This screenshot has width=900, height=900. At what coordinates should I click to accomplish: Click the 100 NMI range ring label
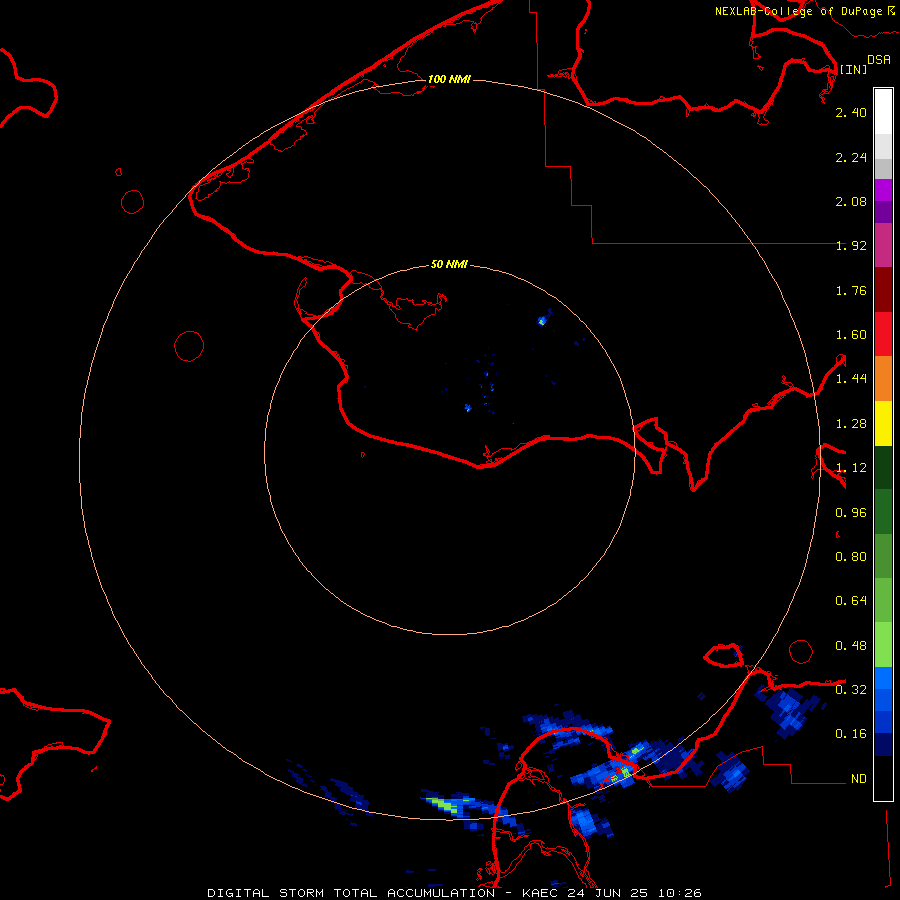pyautogui.click(x=449, y=79)
